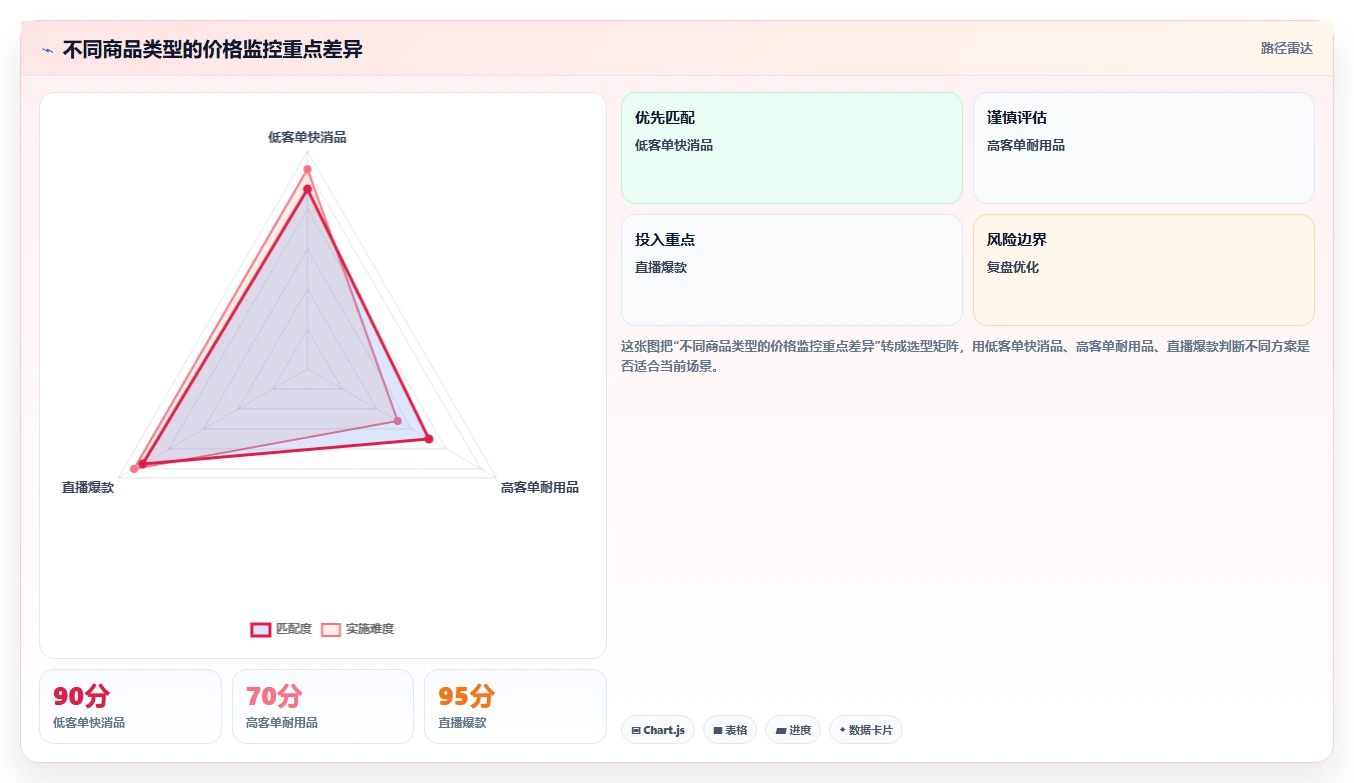The height and width of the screenshot is (783, 1354).
Task: Click the 匹配度 data point at 直播爆款
Action: tap(142, 464)
